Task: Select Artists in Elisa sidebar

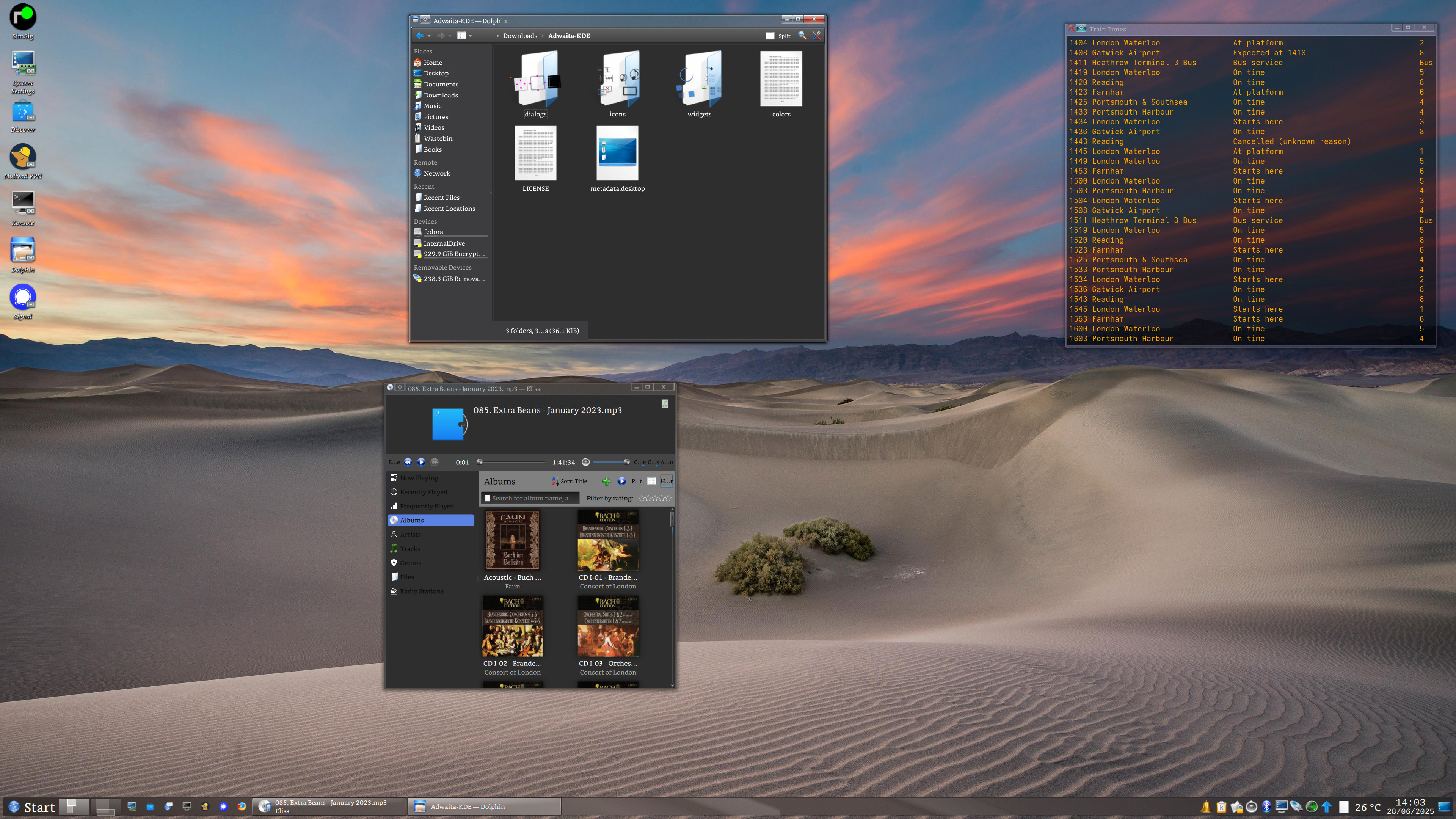Action: [431, 534]
